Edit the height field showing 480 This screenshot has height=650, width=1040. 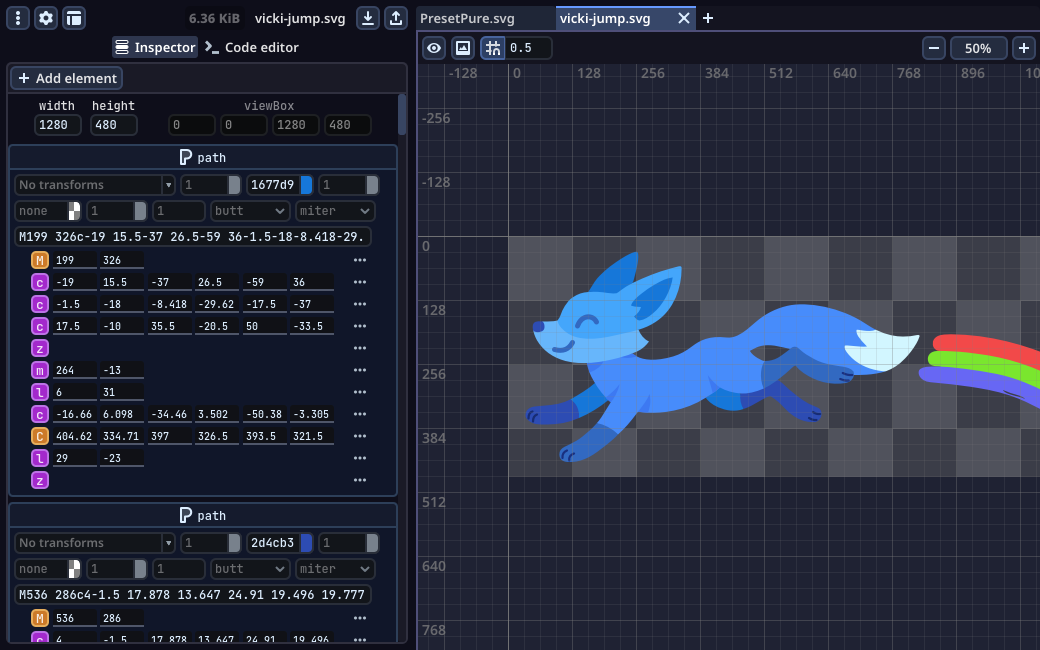[x=113, y=125]
